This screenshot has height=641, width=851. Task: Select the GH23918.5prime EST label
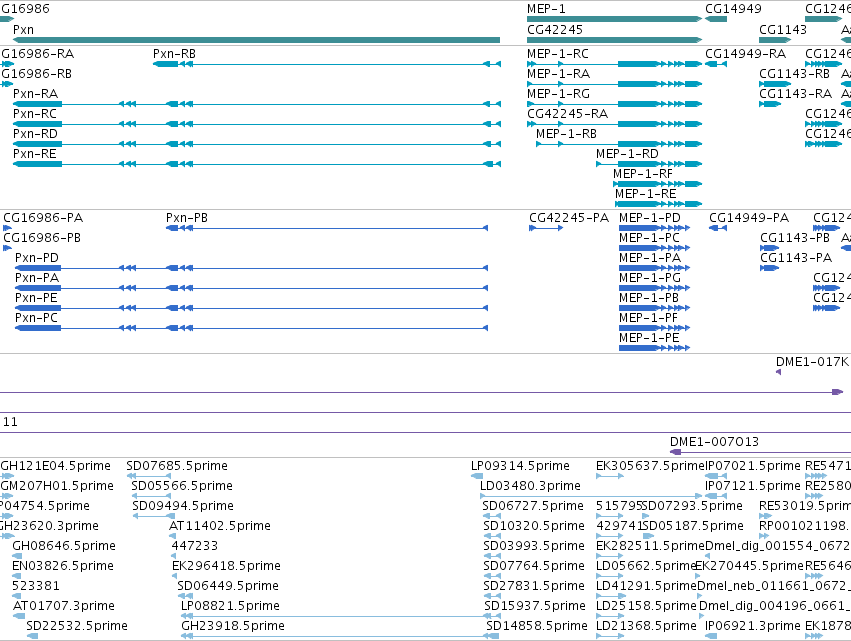[x=233, y=627]
